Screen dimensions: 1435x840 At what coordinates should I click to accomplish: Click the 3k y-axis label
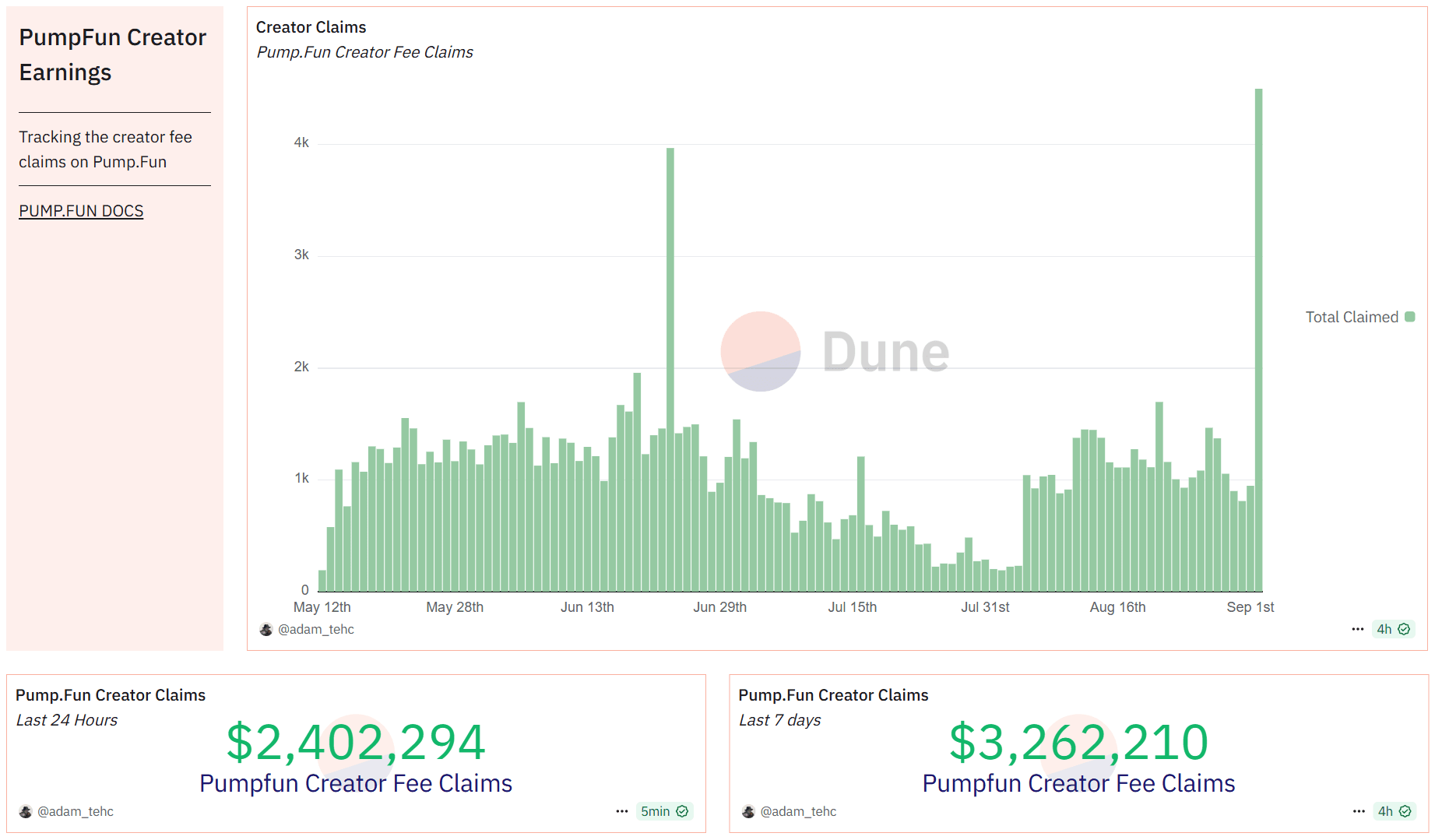click(x=301, y=255)
